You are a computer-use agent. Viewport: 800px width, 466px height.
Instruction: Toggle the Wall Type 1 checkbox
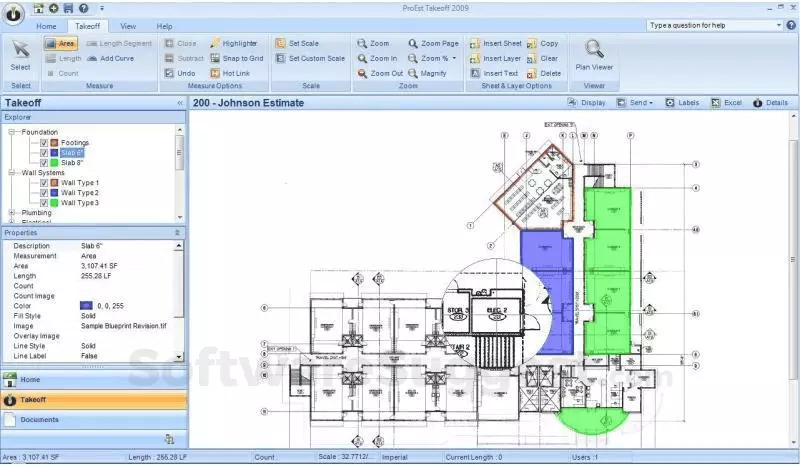(44, 182)
